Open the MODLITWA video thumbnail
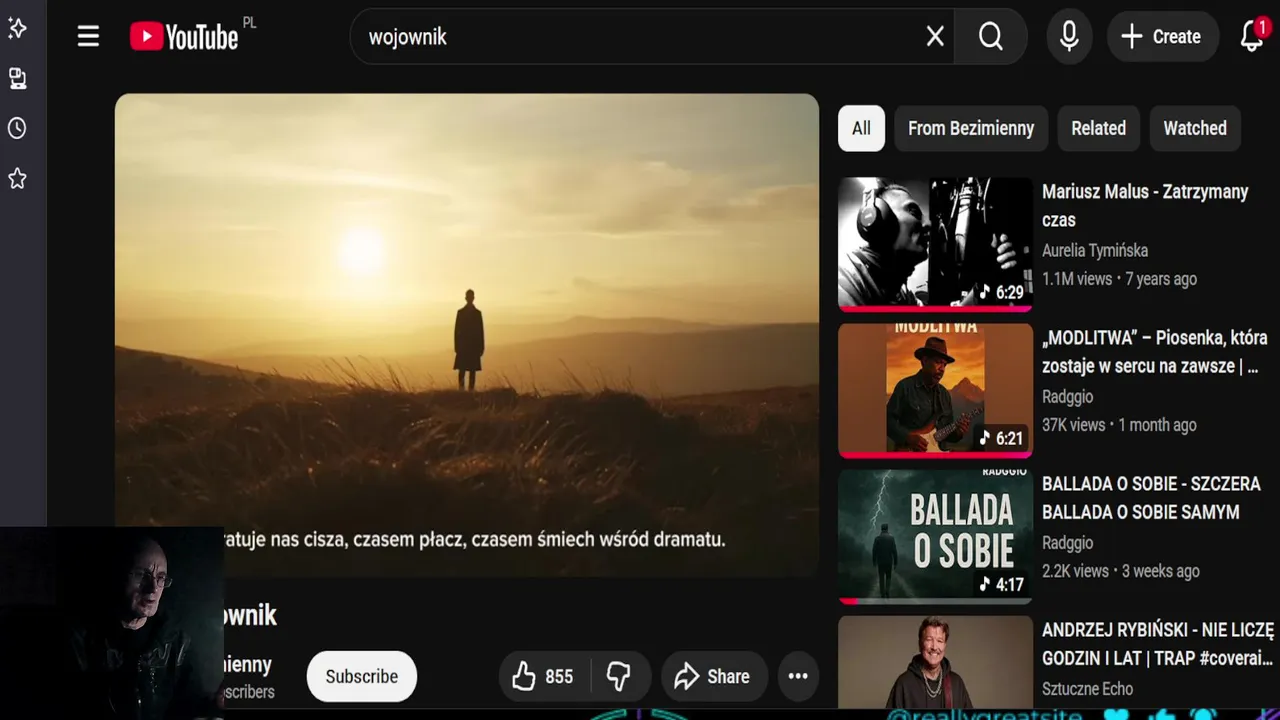 (935, 389)
